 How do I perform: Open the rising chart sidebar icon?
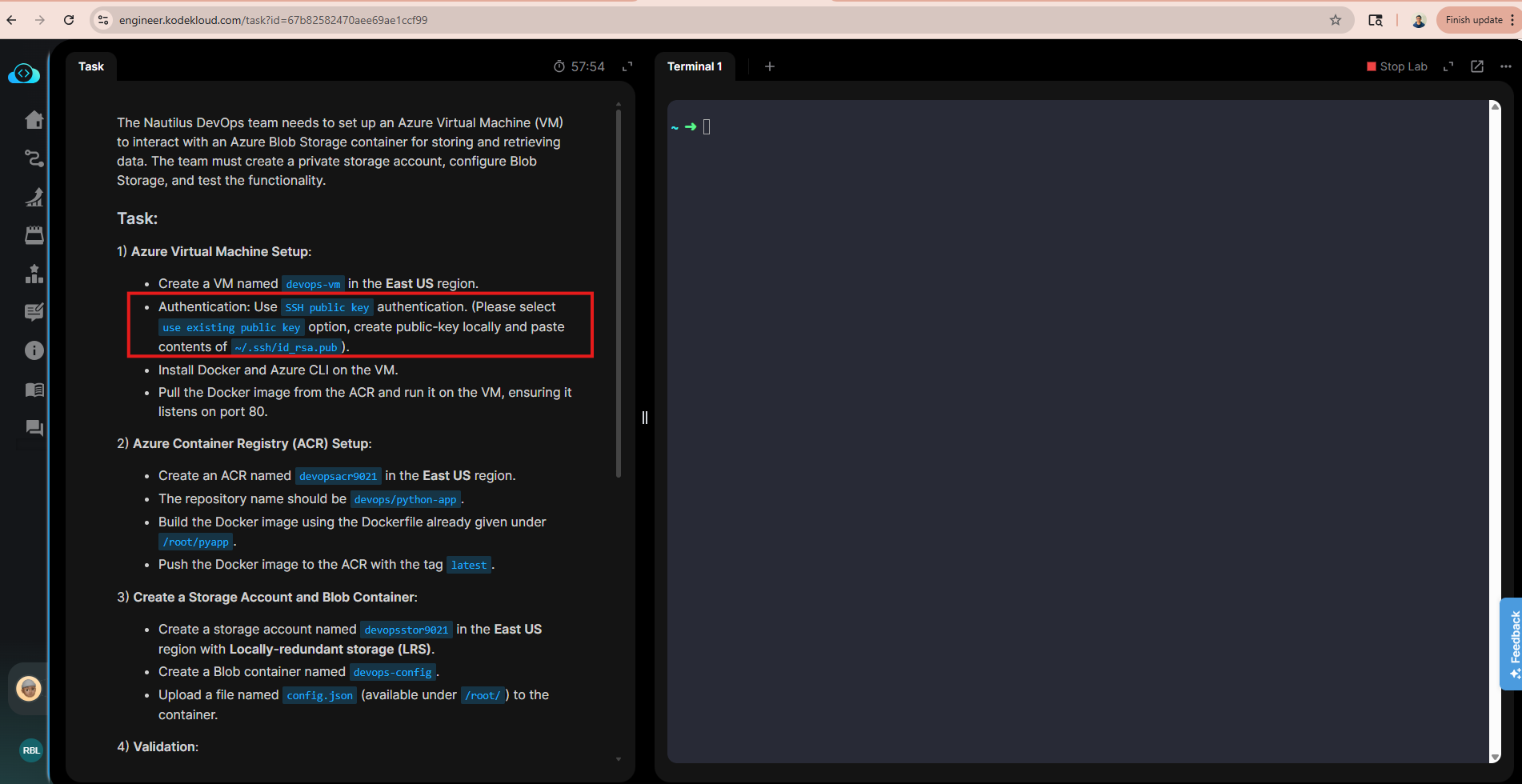(34, 197)
